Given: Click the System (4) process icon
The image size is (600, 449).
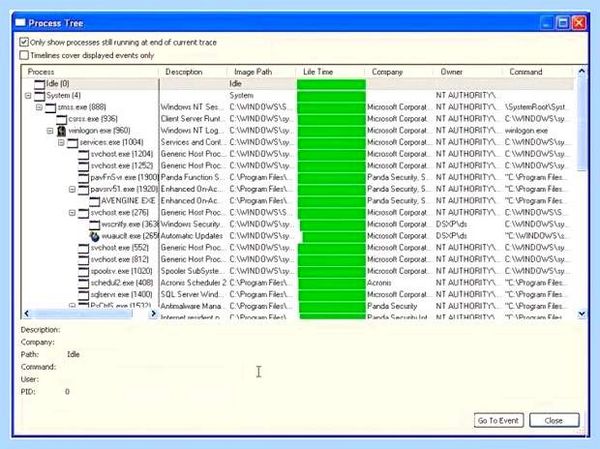Looking at the screenshot, I should click(39, 96).
